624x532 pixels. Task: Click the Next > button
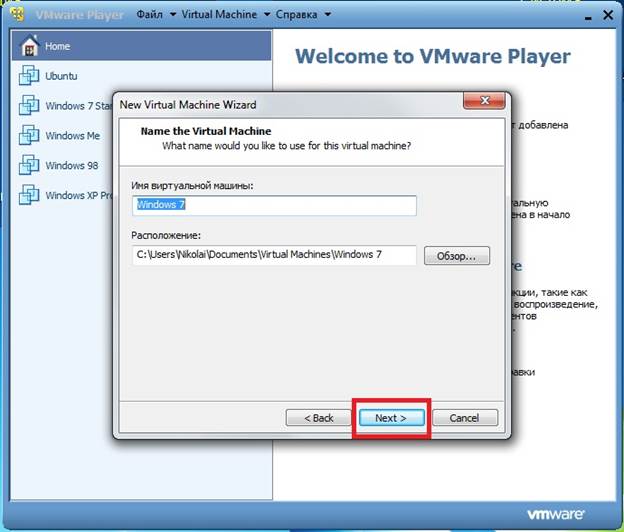(x=392, y=418)
